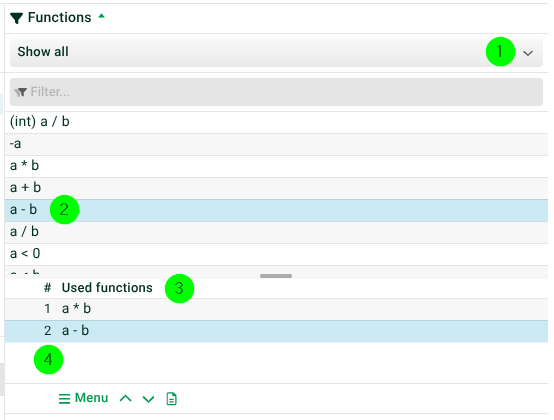Click the funnel icon beside Functions heading
This screenshot has height=420, width=554.
(x=16, y=18)
